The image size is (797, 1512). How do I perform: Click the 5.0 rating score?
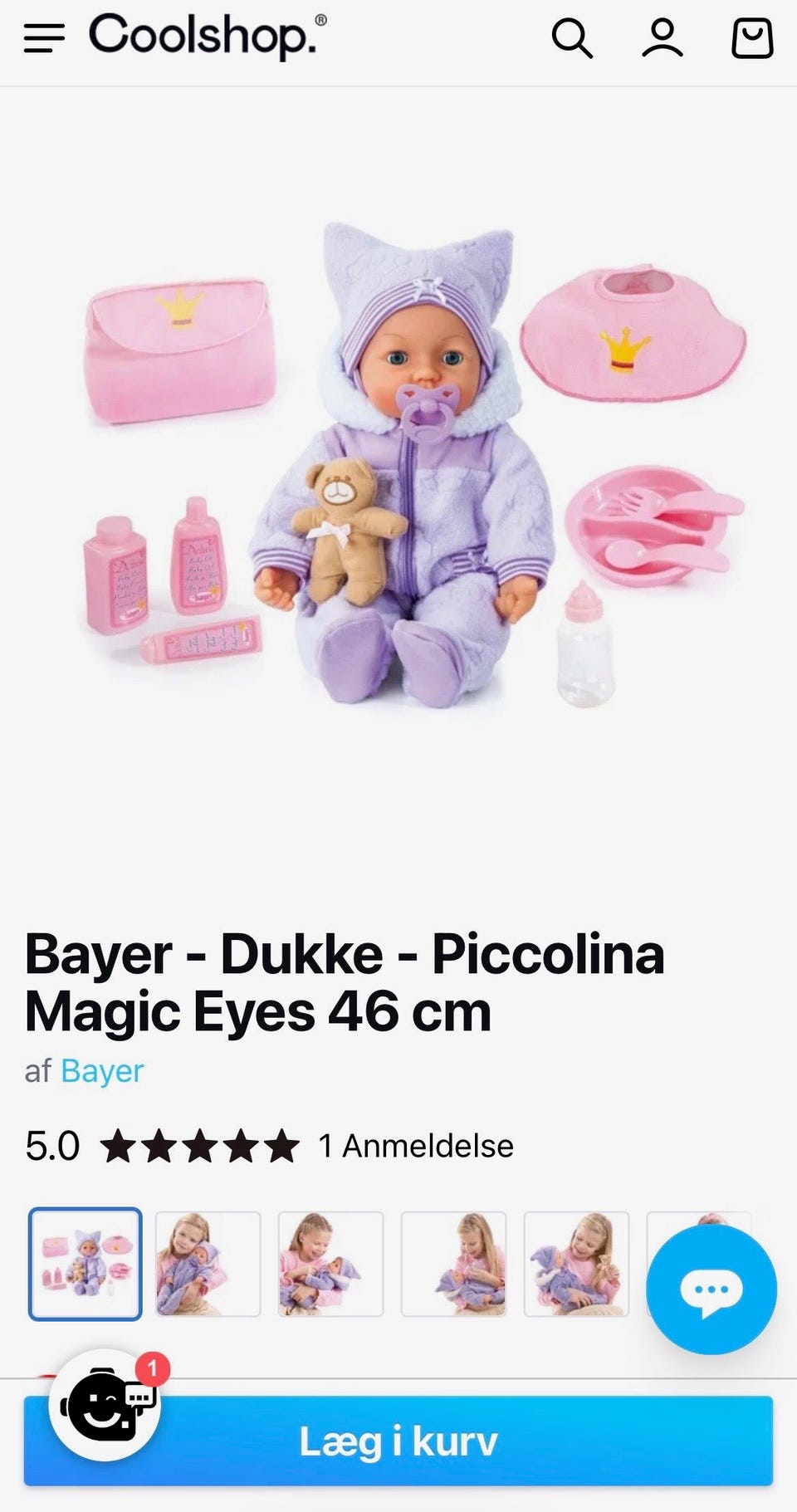click(x=52, y=1146)
